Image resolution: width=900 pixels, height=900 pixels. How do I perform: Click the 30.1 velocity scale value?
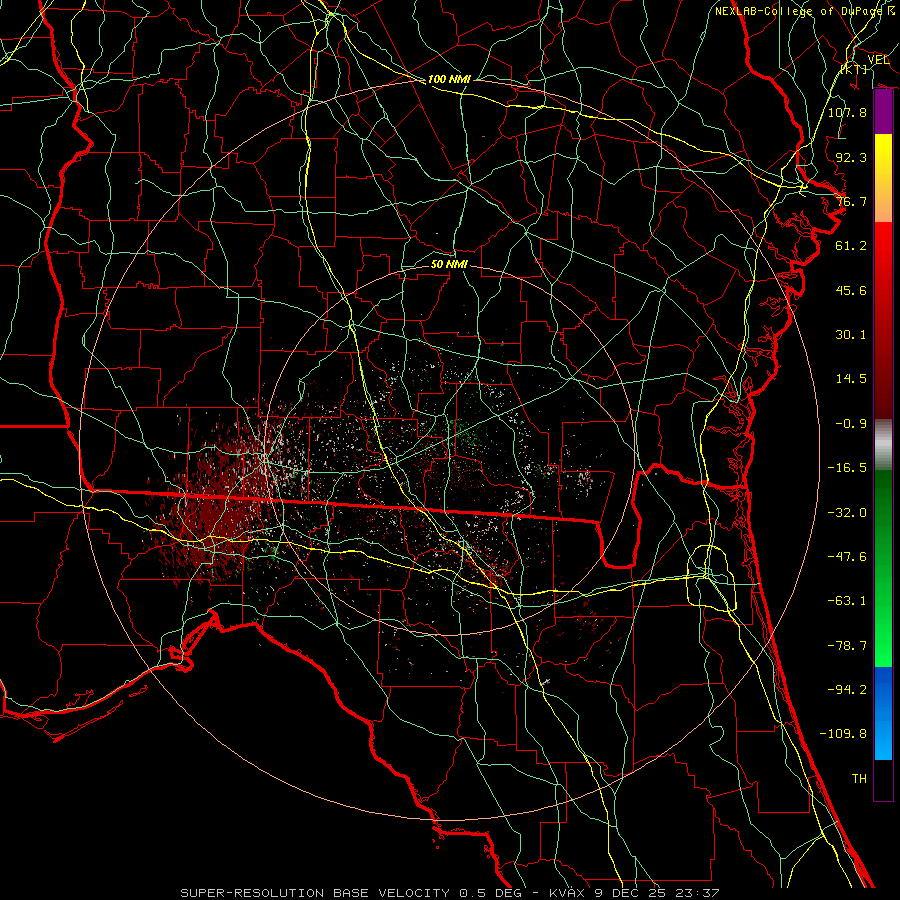tap(851, 335)
